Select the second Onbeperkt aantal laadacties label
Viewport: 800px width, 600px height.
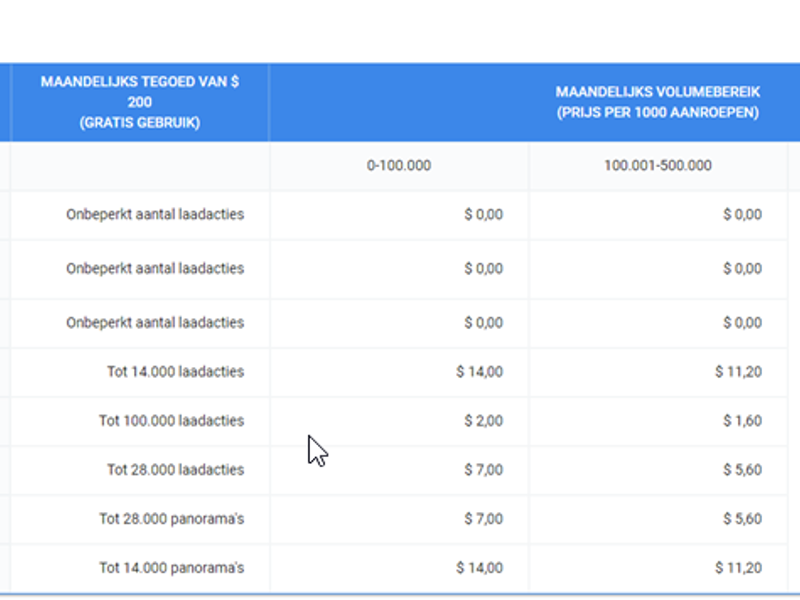click(155, 268)
